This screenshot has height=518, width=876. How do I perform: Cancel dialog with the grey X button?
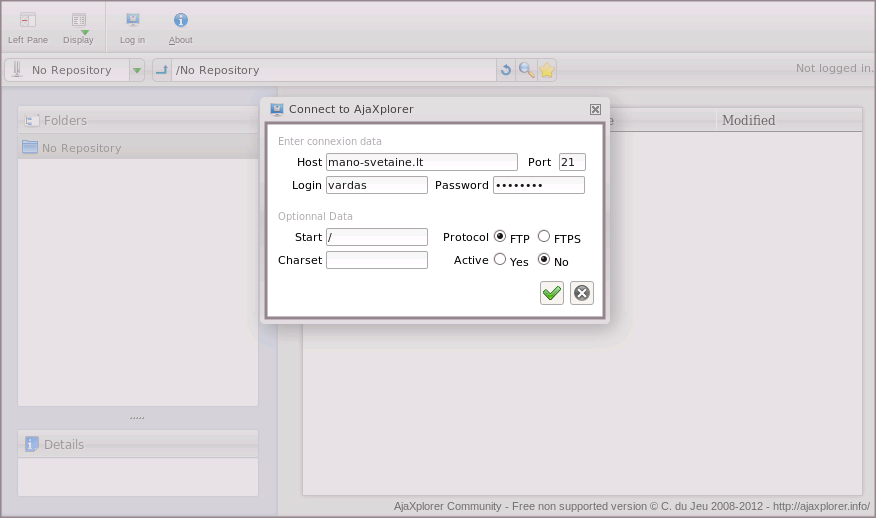582,292
